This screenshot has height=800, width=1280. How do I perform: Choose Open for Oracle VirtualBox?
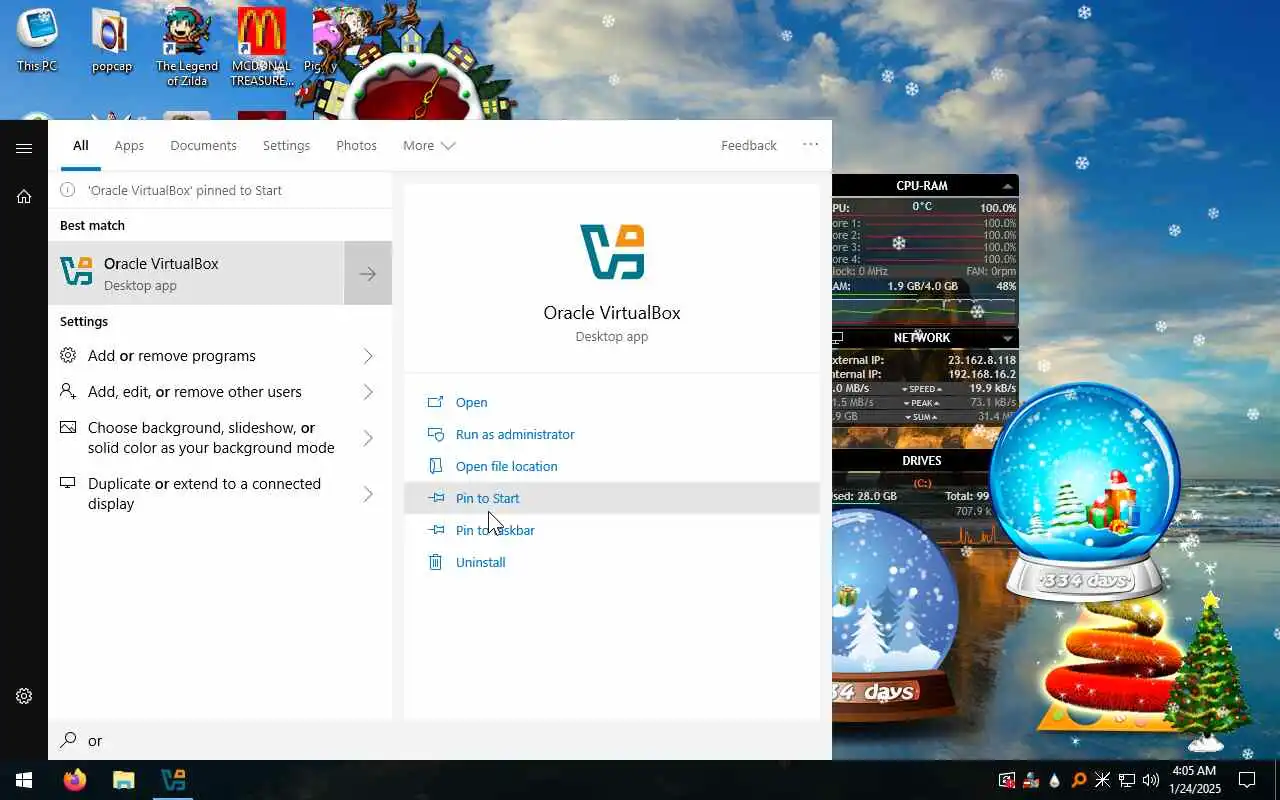click(612, 402)
